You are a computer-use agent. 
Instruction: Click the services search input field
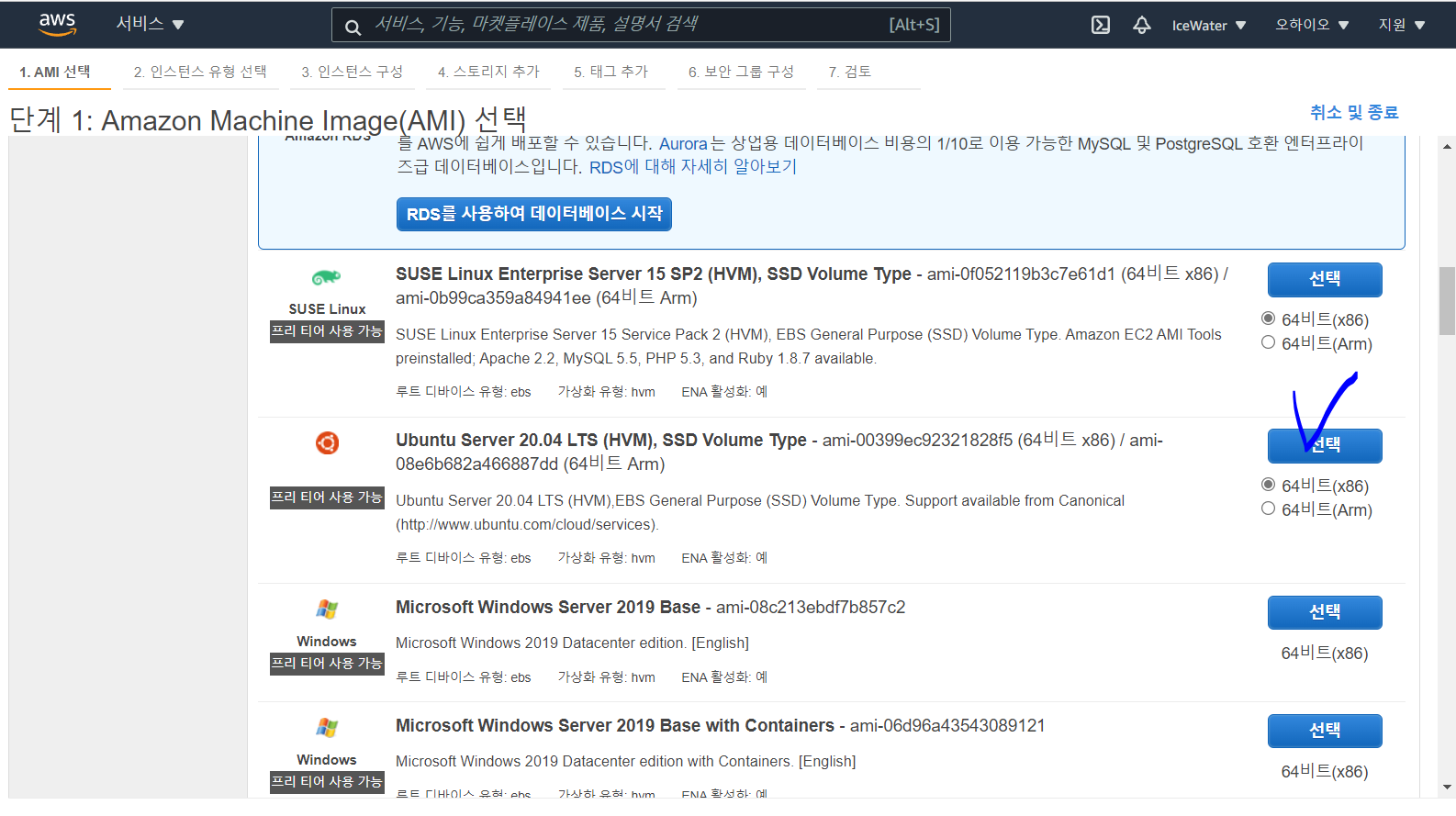(x=641, y=25)
